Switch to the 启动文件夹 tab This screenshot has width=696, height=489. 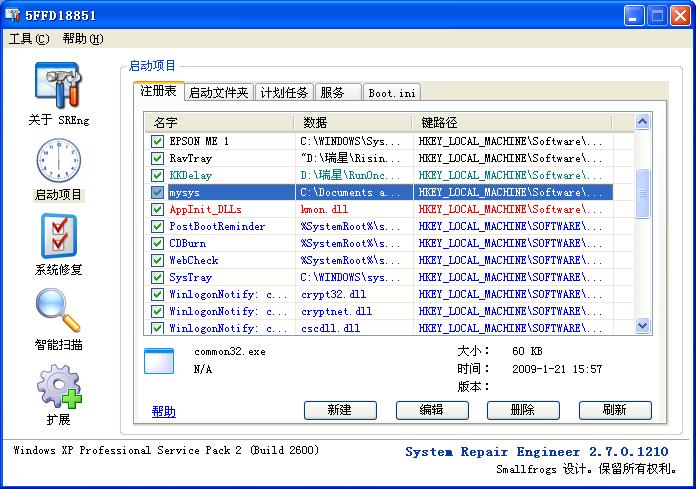[x=218, y=92]
